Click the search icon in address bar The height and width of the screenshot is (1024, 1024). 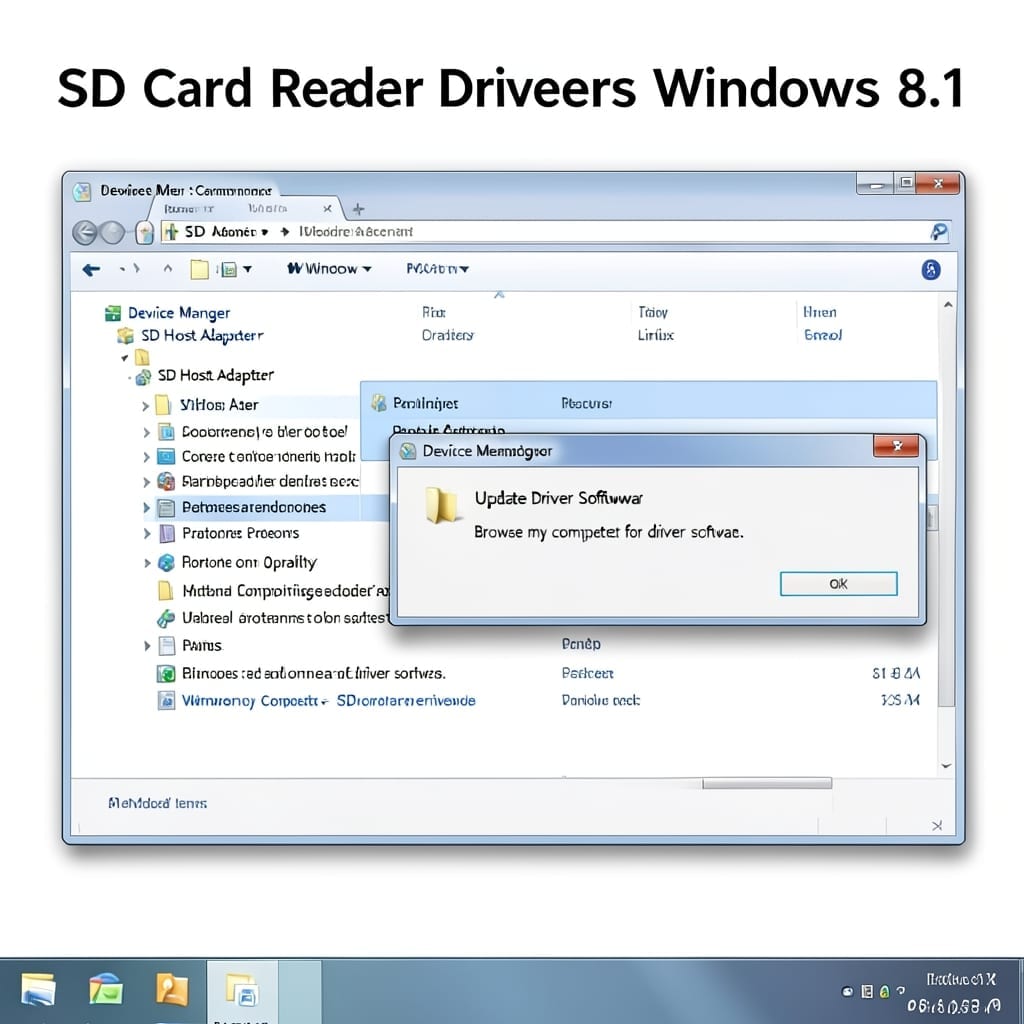click(938, 232)
